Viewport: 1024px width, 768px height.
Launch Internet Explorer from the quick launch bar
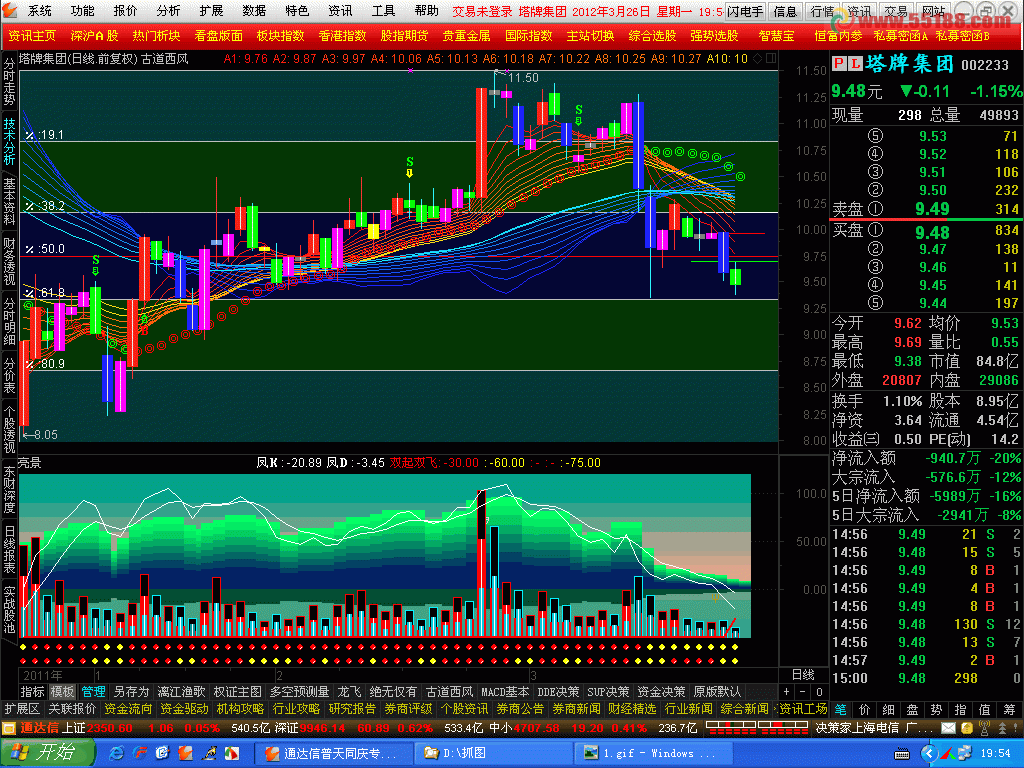pos(116,753)
